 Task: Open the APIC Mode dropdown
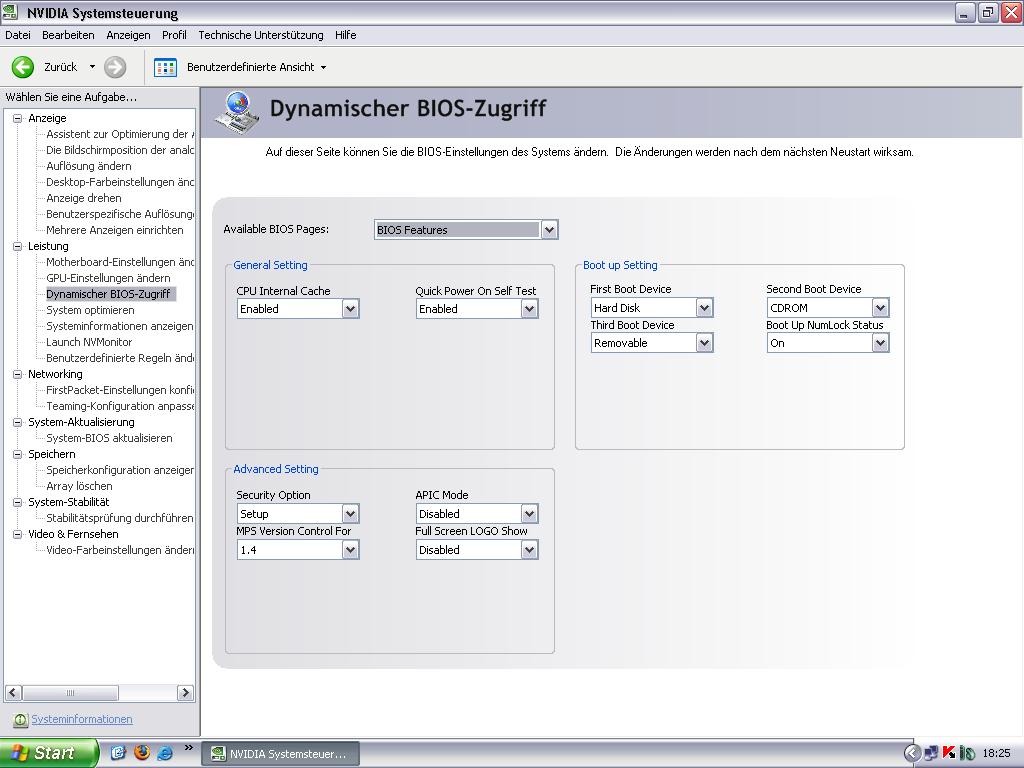click(530, 514)
